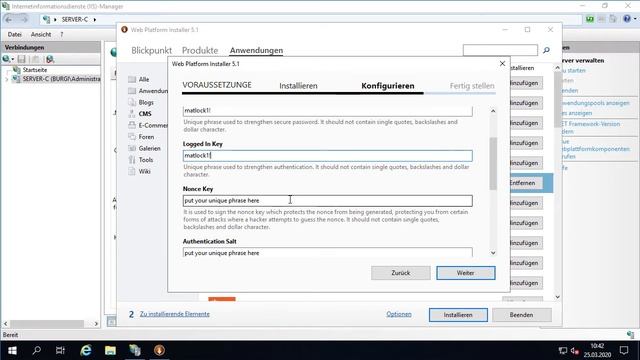Select the Galerien category
This screenshot has width=640, height=360.
149,148
